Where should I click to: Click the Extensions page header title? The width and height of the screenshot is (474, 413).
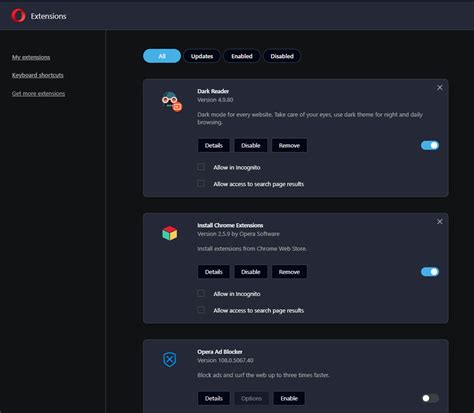pos(48,16)
